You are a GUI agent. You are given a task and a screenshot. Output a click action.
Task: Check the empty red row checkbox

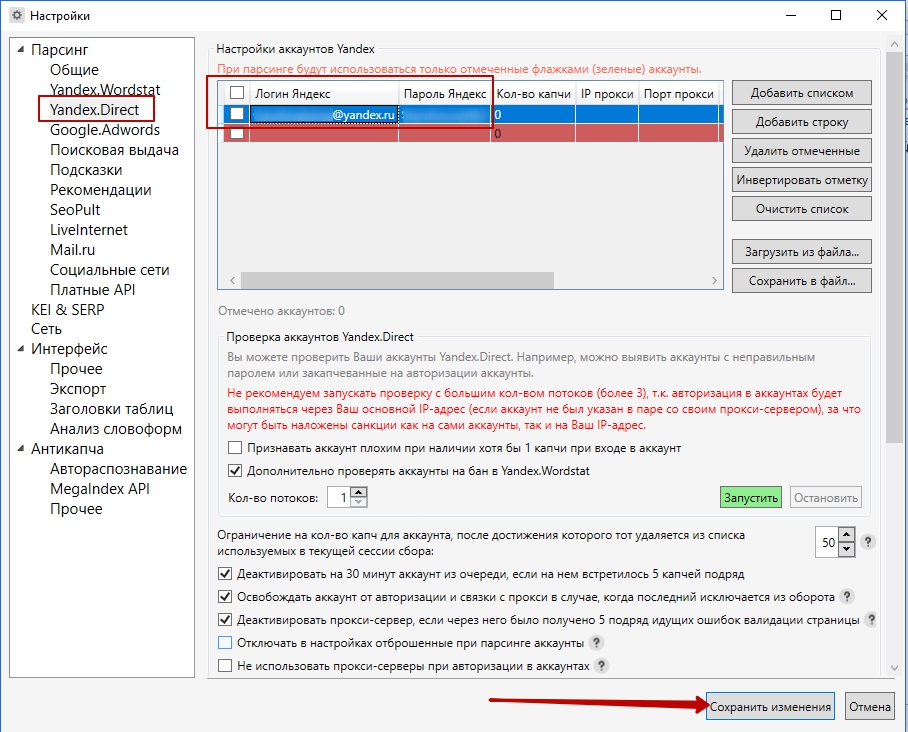(237, 133)
